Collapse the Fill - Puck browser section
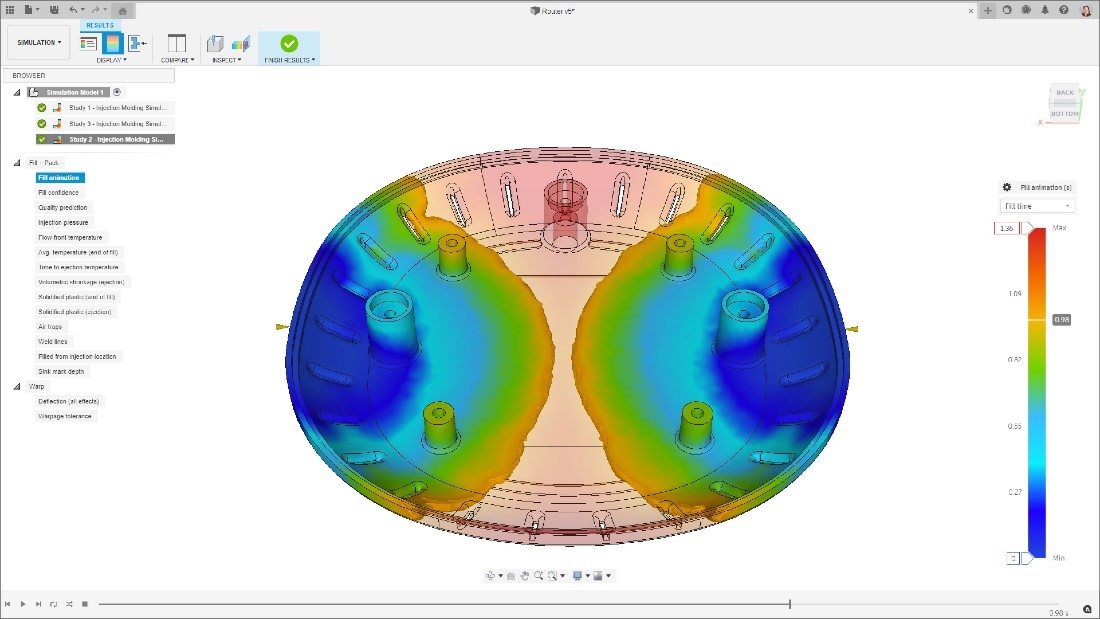This screenshot has width=1100, height=619. [x=16, y=162]
